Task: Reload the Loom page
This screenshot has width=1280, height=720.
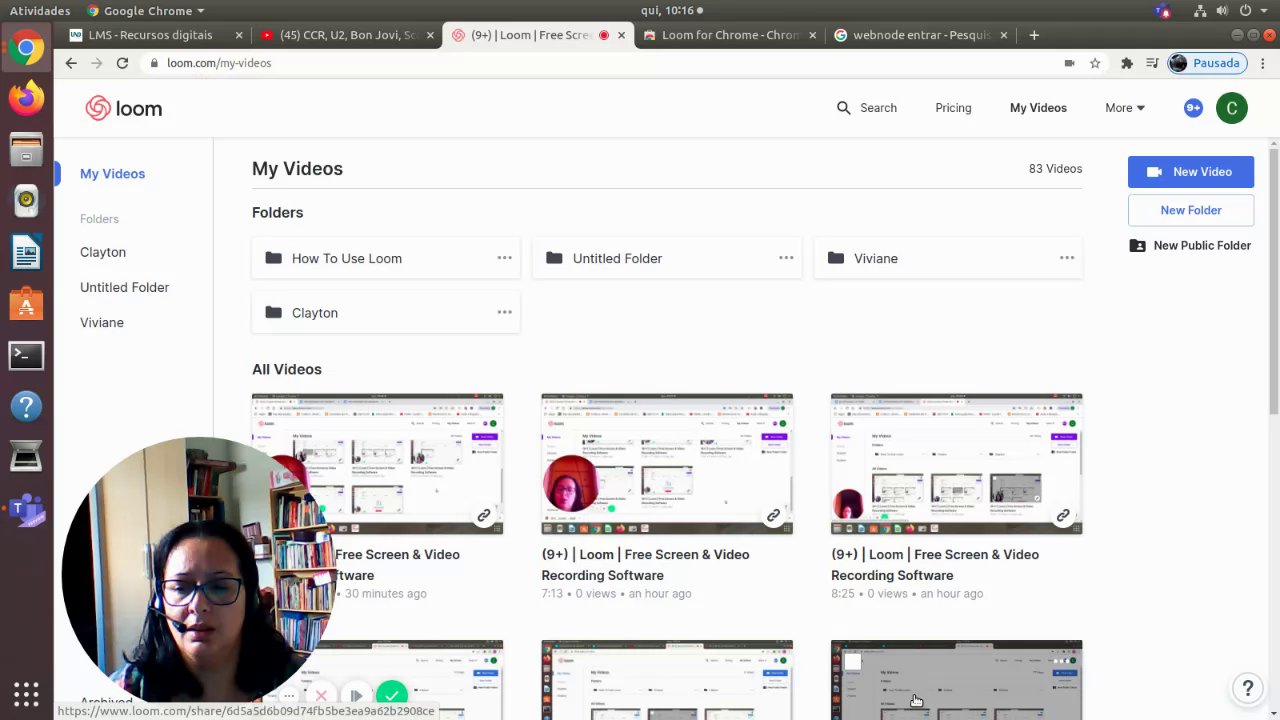Action: (x=122, y=63)
